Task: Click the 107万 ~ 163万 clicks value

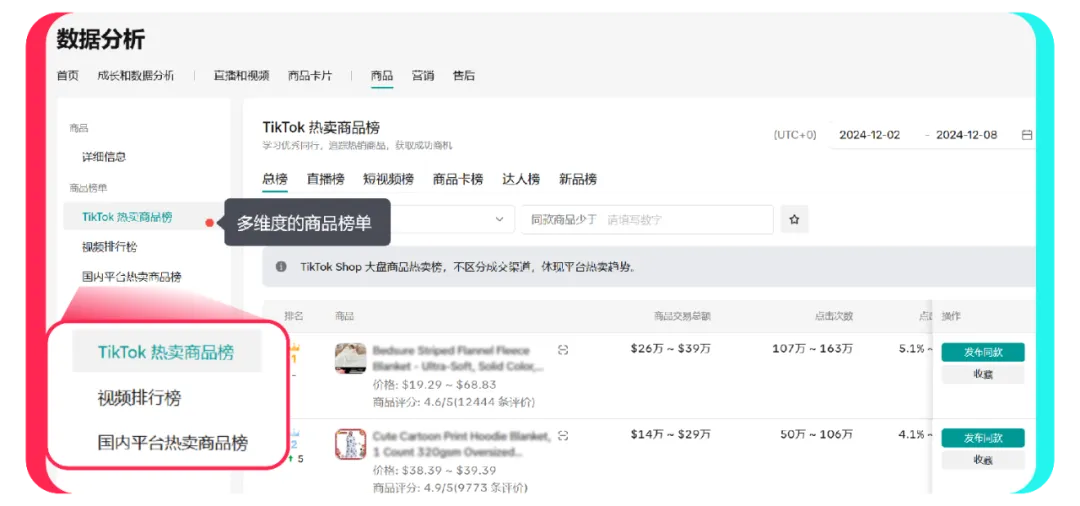Action: tap(813, 349)
